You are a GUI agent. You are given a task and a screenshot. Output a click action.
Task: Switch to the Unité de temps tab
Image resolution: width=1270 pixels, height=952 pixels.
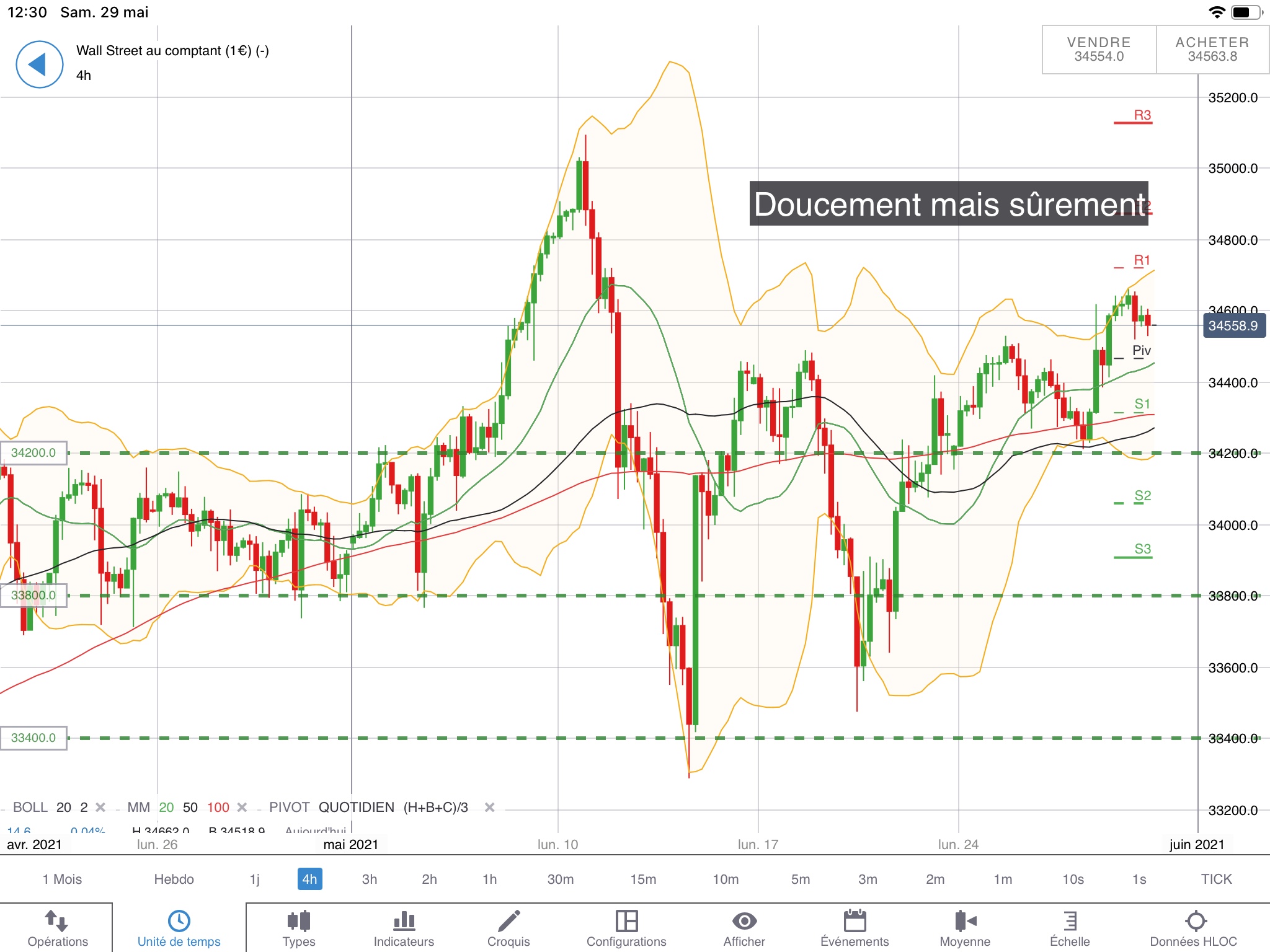[179, 928]
